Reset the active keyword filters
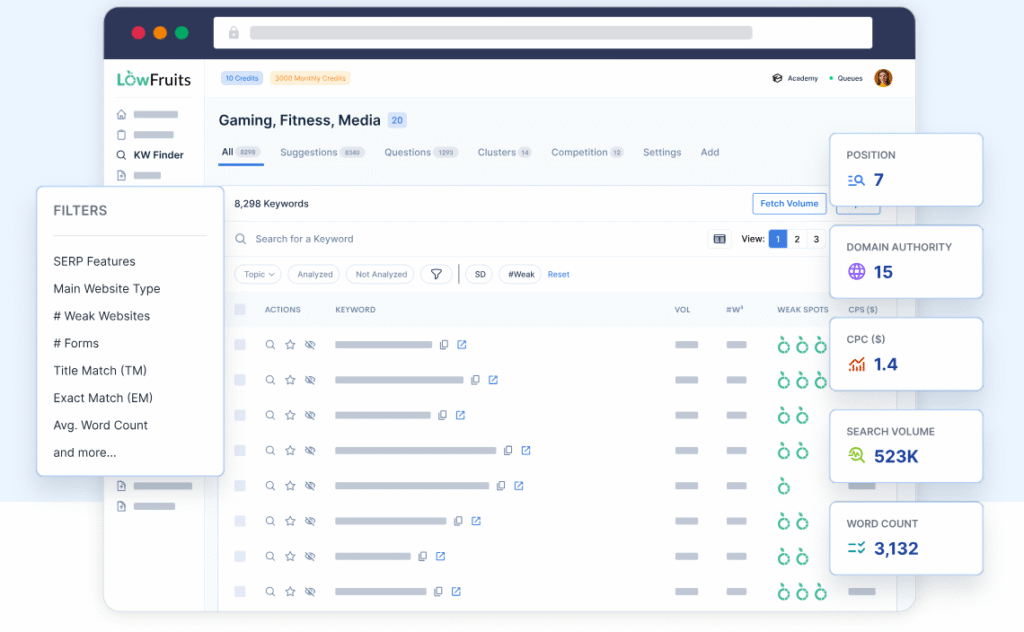The width and height of the screenshot is (1024, 632). 558,274
